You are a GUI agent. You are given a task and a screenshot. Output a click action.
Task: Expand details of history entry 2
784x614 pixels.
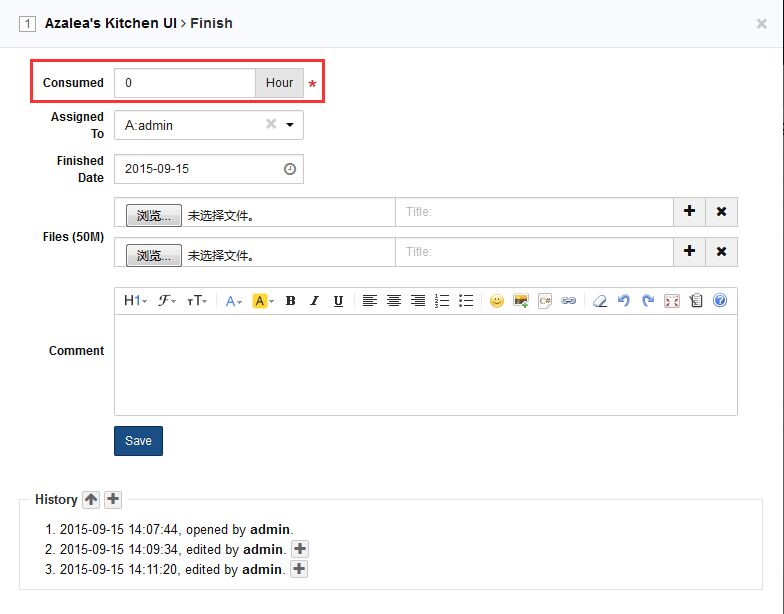point(299,549)
